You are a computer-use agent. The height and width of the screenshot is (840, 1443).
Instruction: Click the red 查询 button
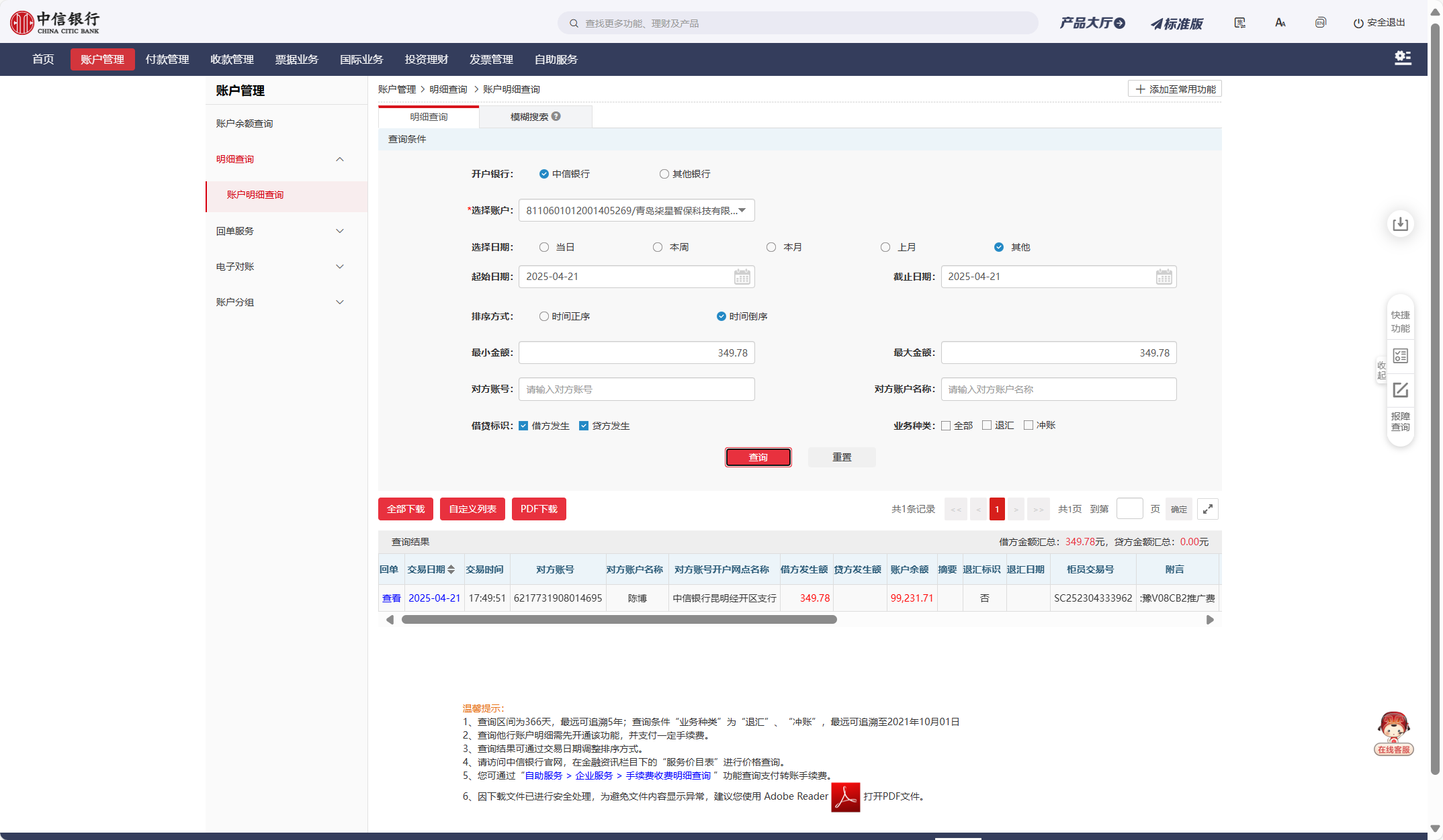click(x=758, y=457)
